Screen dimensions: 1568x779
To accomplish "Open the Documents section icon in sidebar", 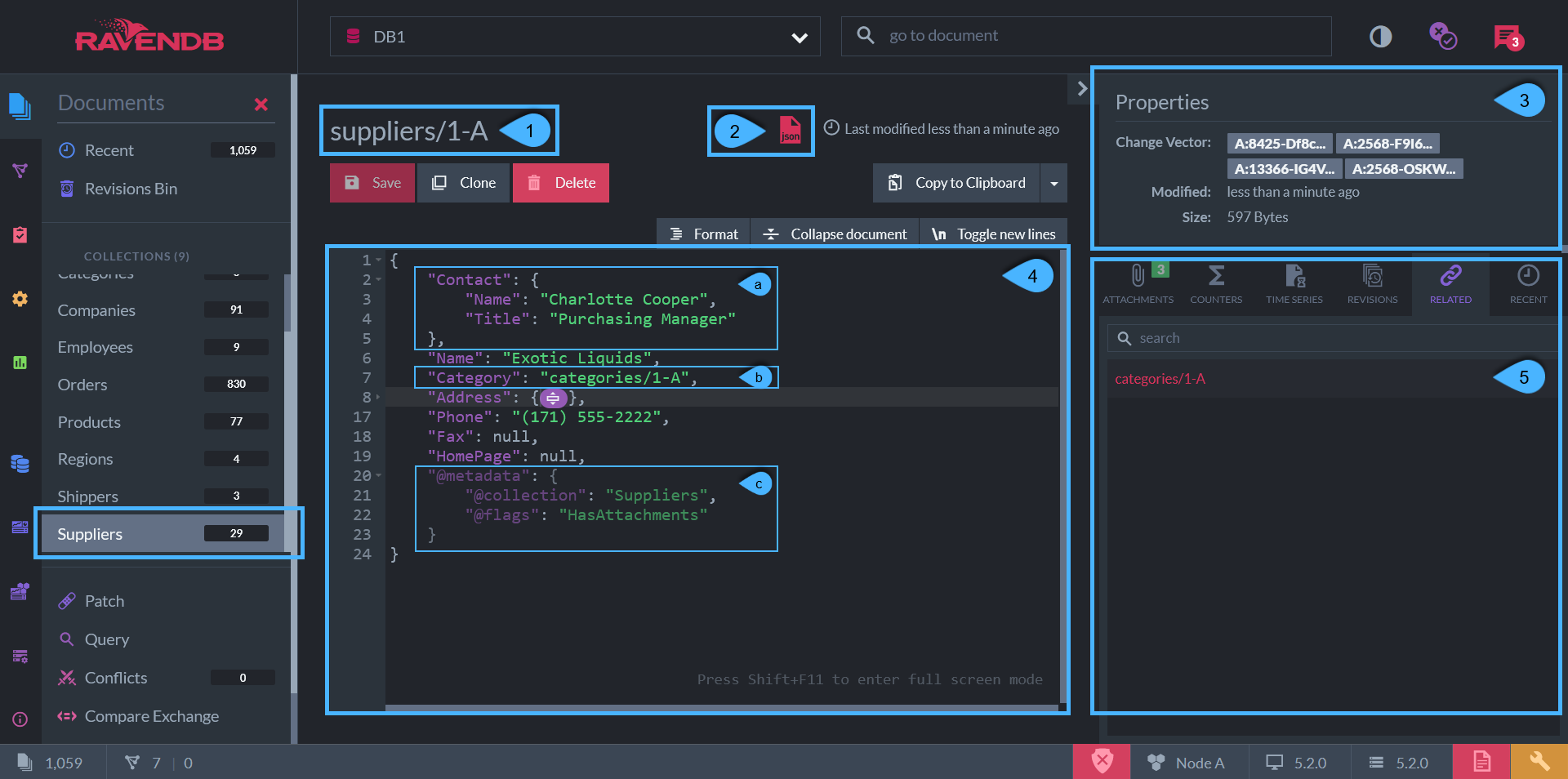I will click(x=20, y=106).
